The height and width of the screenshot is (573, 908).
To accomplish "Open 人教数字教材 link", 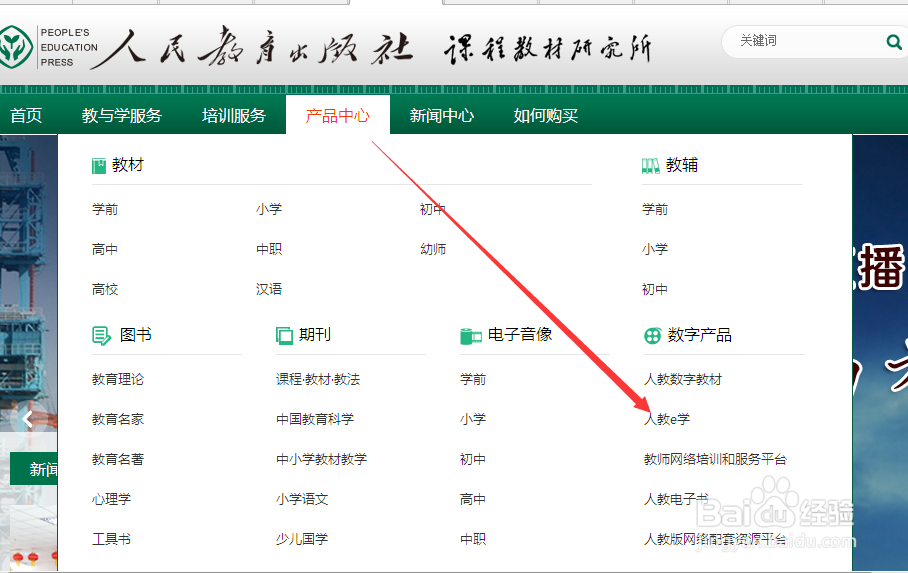I will click(x=683, y=379).
